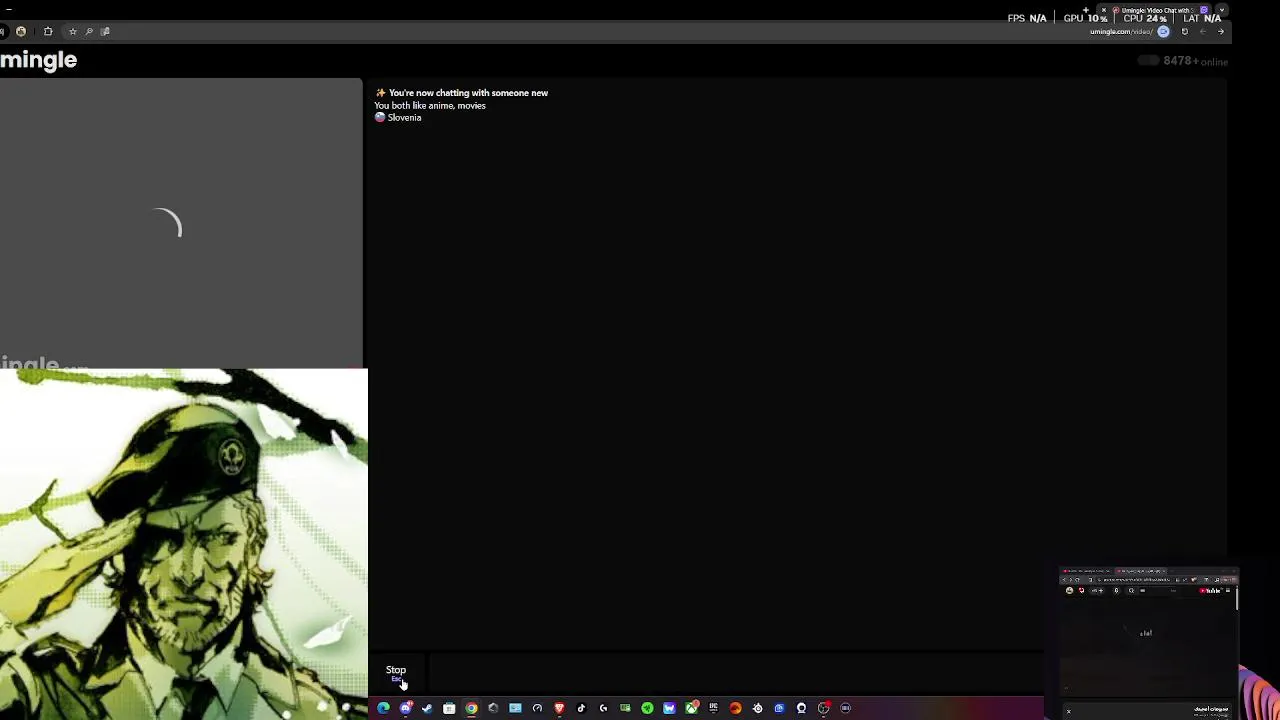Open Logitech G HUB from the taskbar

click(603, 708)
